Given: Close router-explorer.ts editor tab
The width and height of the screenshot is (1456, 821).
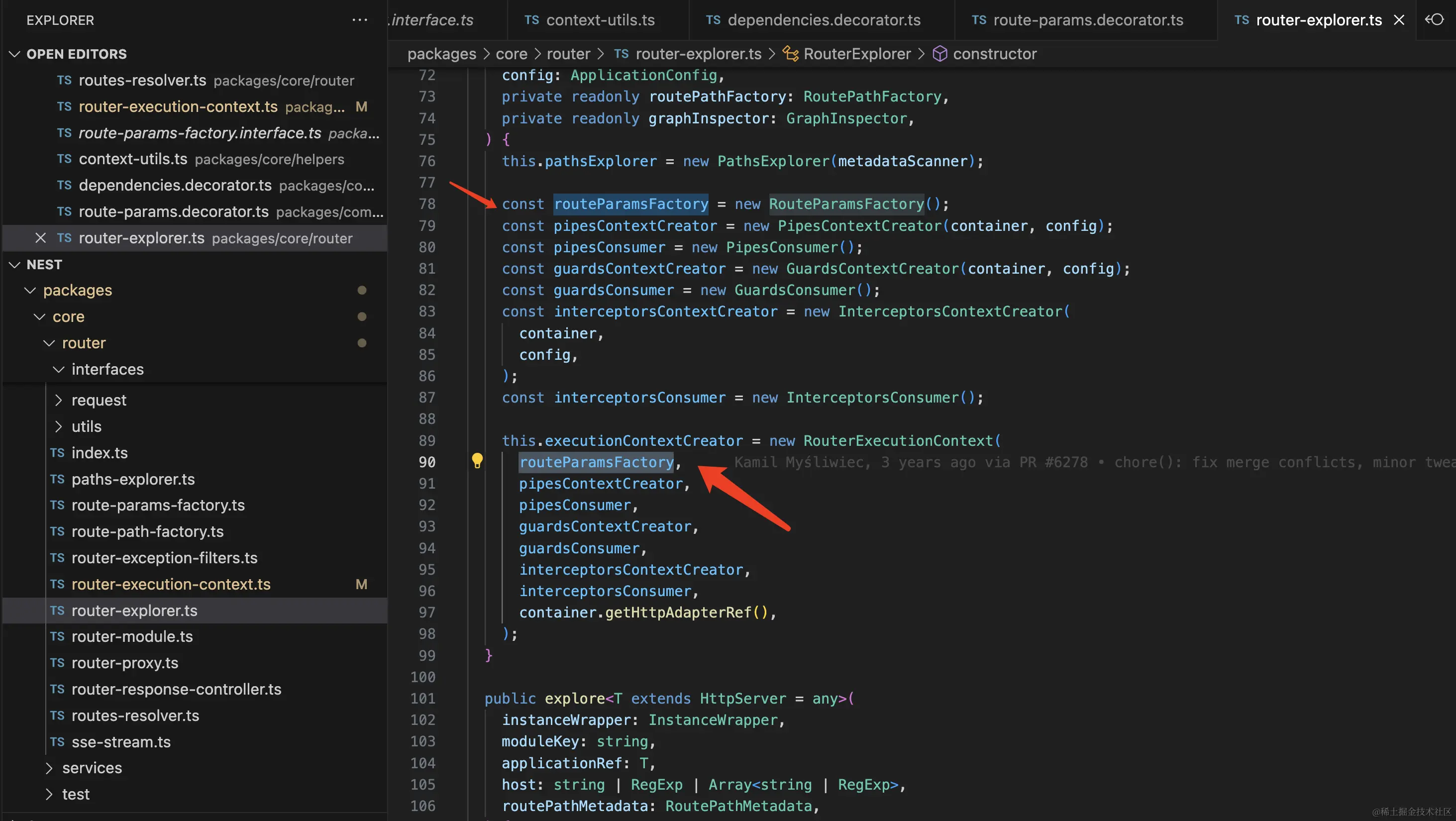Looking at the screenshot, I should [x=1399, y=20].
